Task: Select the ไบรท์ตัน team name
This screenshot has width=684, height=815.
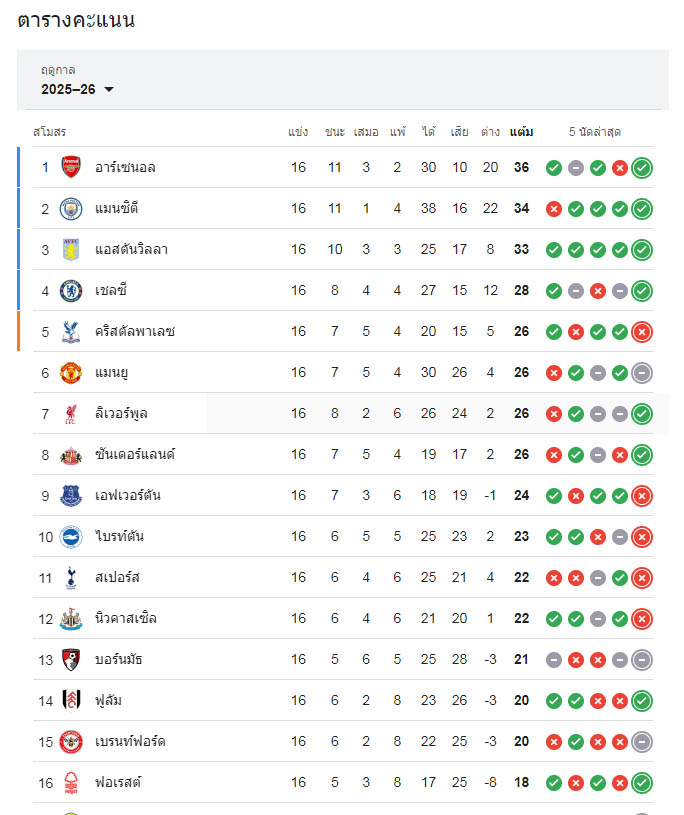Action: 119,536
